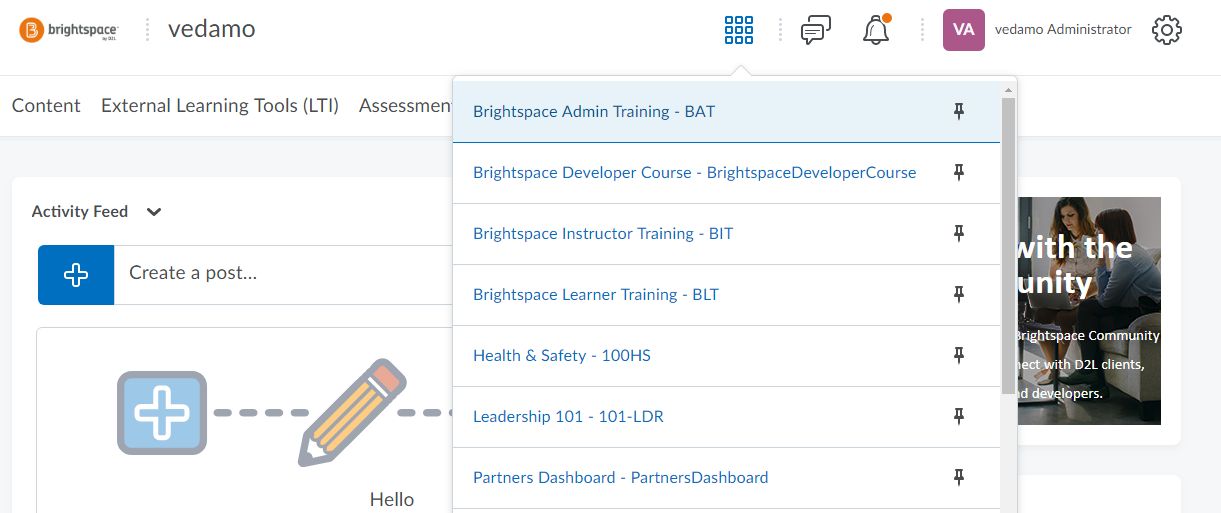Viewport: 1221px width, 513px height.
Task: Pin Brightspace Learner Training - BLT course
Action: tap(958, 295)
